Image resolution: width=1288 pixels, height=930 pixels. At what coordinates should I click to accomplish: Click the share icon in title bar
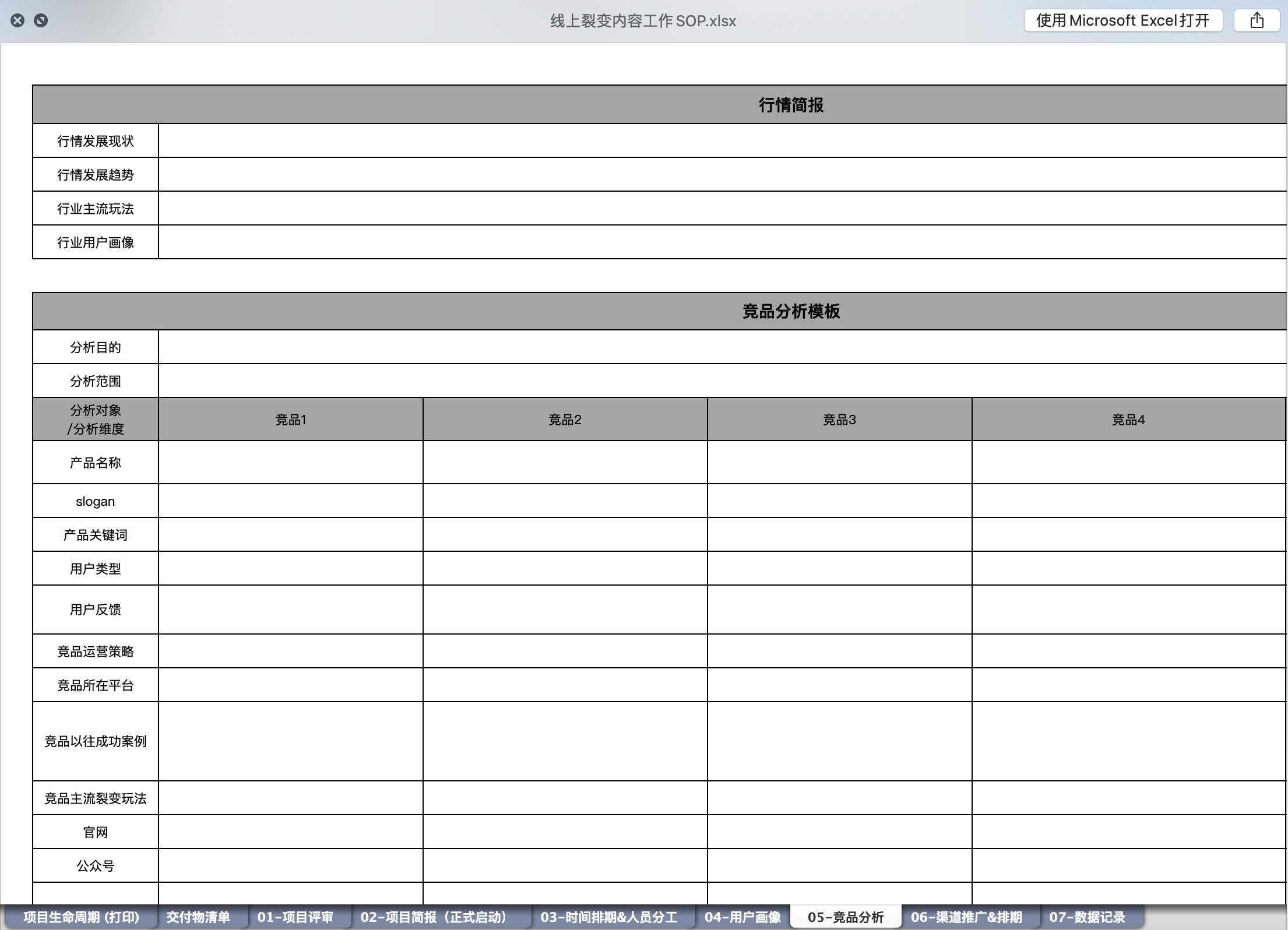pos(1257,21)
